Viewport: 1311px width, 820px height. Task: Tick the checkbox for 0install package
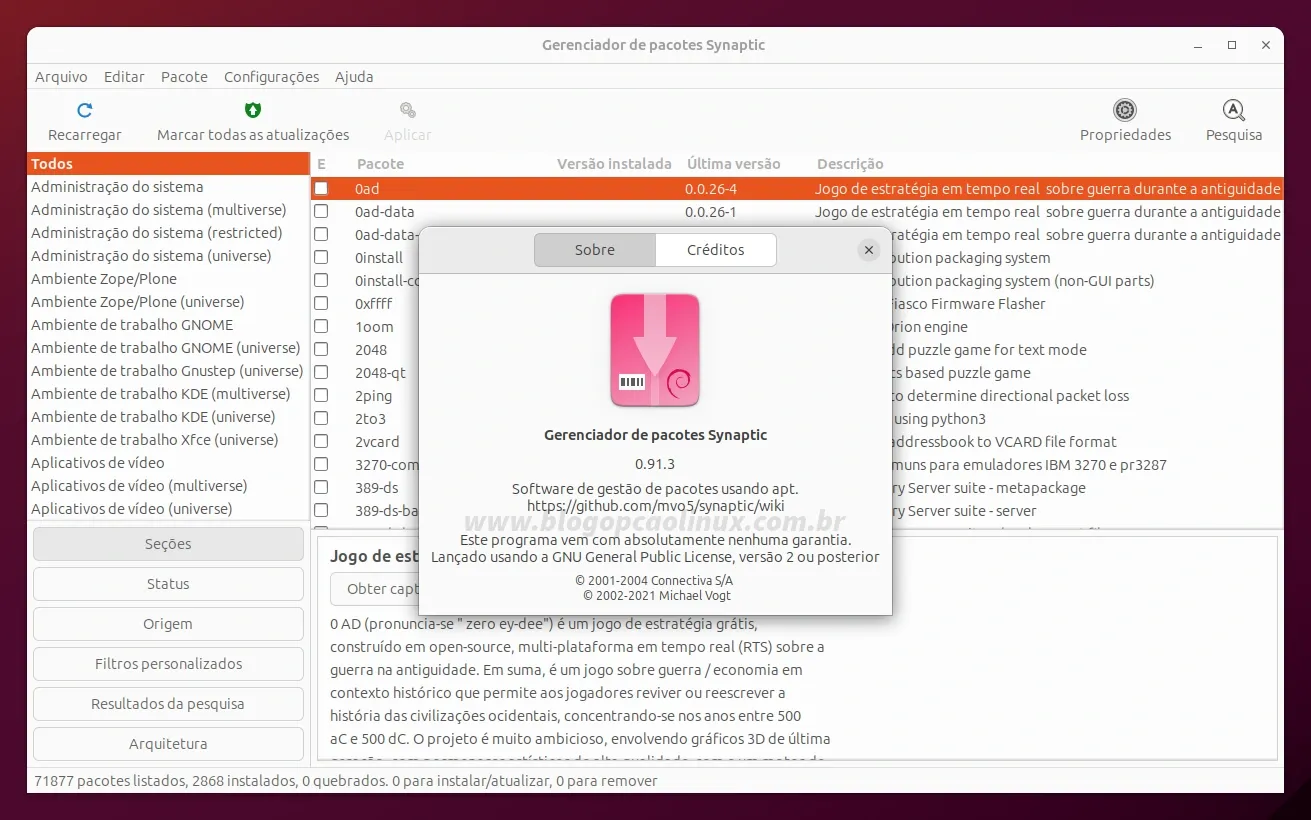(321, 257)
